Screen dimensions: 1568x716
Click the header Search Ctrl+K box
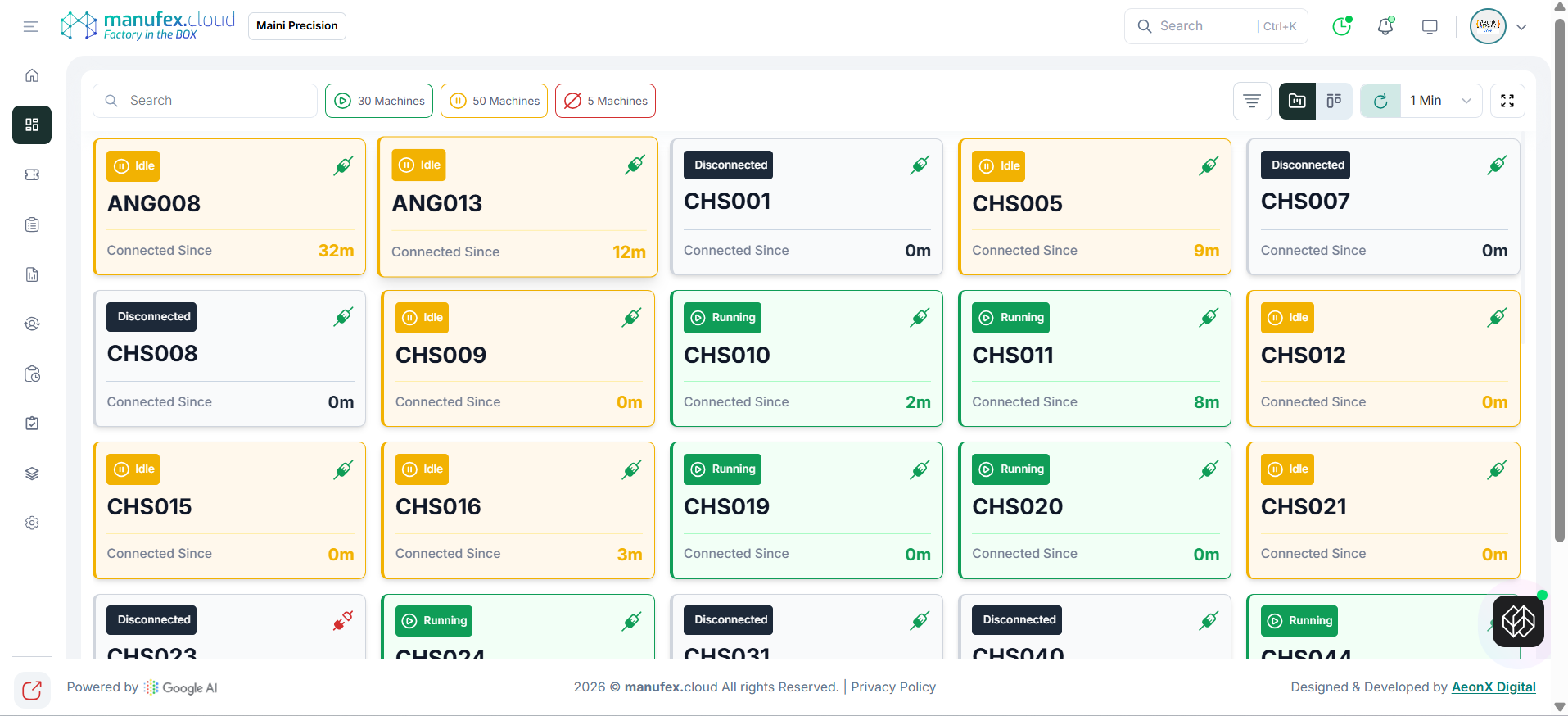[1216, 26]
